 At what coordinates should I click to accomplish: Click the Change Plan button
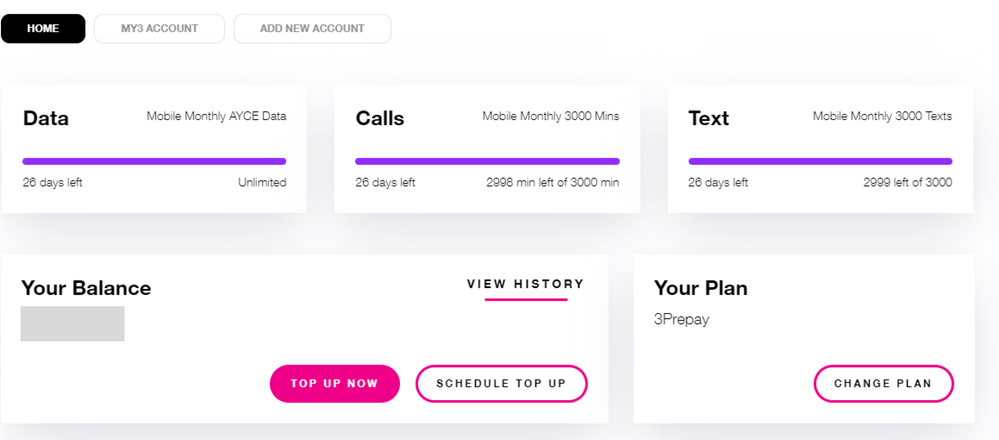pyautogui.click(x=883, y=384)
